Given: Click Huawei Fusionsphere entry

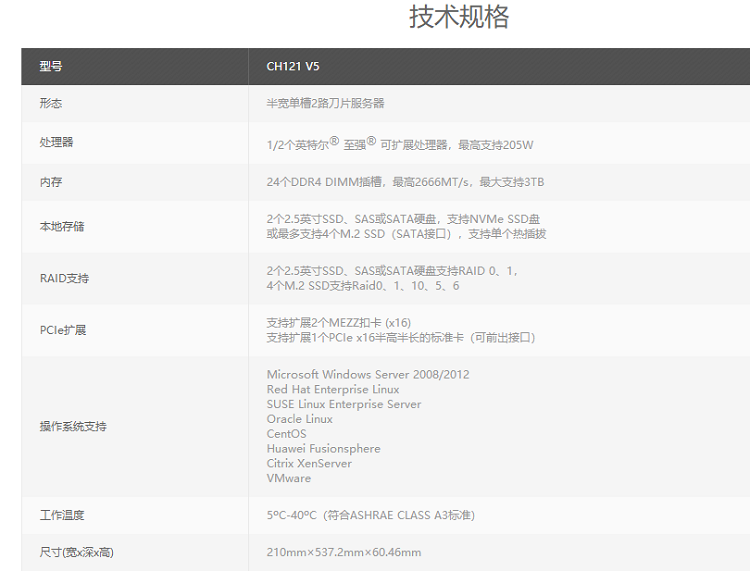Looking at the screenshot, I should [323, 449].
